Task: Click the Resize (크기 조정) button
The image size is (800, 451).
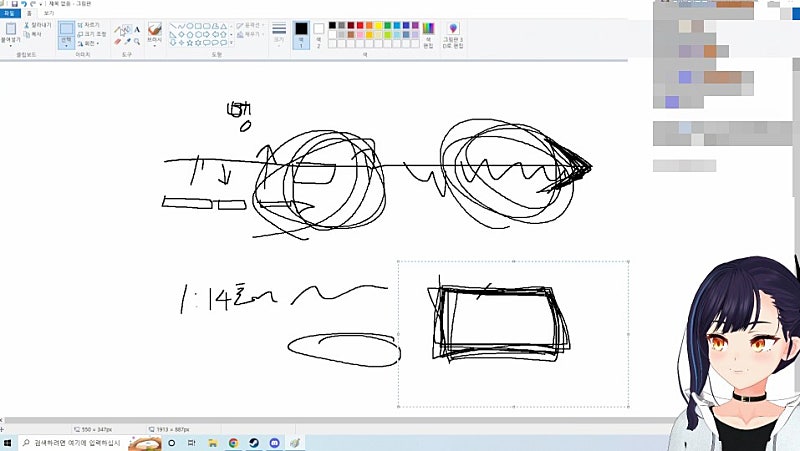Action: point(91,34)
